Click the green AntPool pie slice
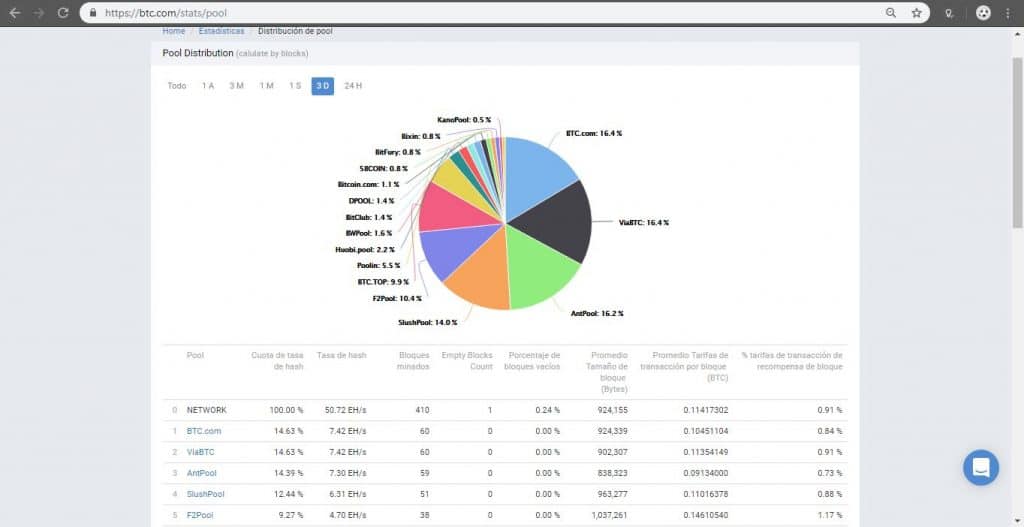 click(x=539, y=271)
